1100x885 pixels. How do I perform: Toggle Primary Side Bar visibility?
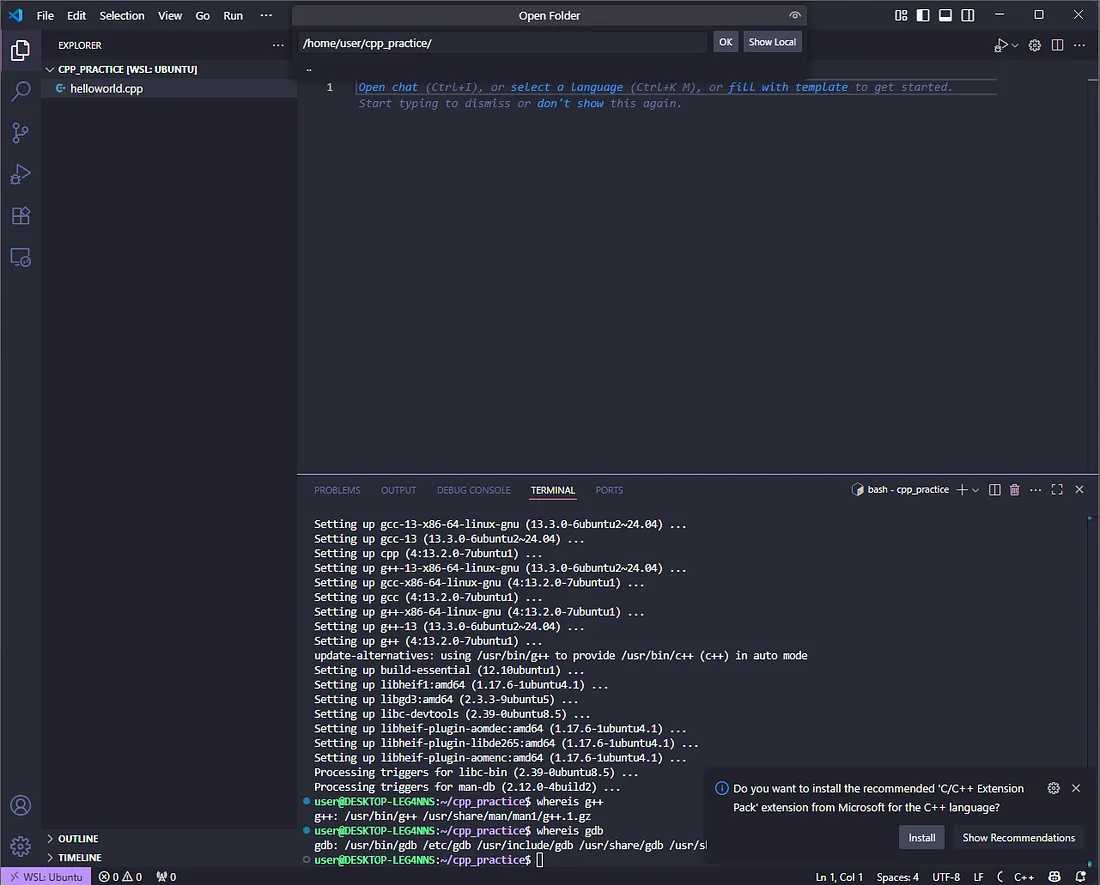(923, 15)
